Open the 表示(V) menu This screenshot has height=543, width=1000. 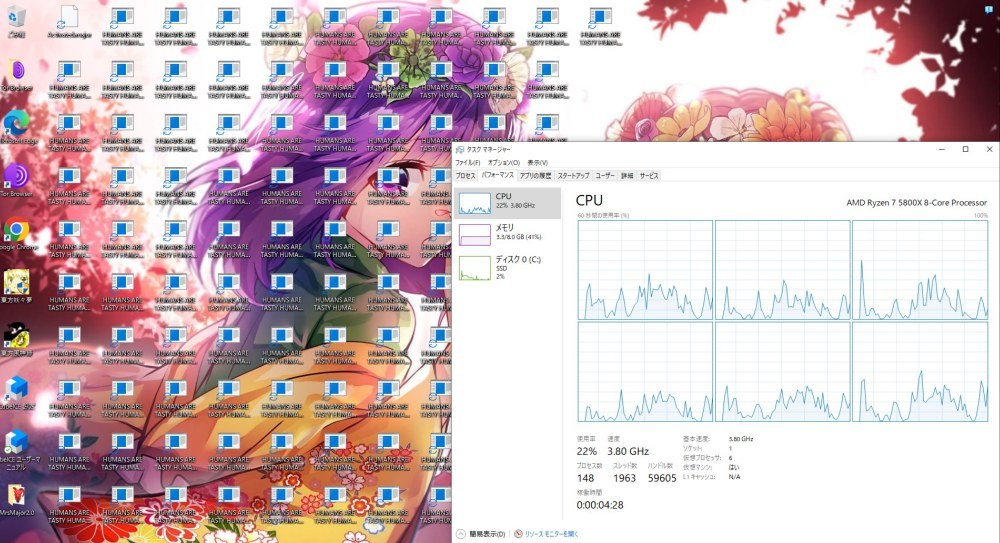point(538,162)
